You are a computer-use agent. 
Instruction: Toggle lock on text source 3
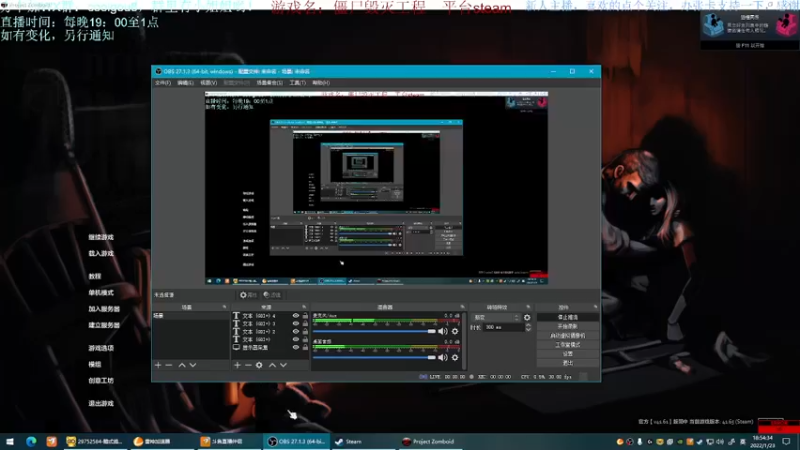pyautogui.click(x=305, y=323)
